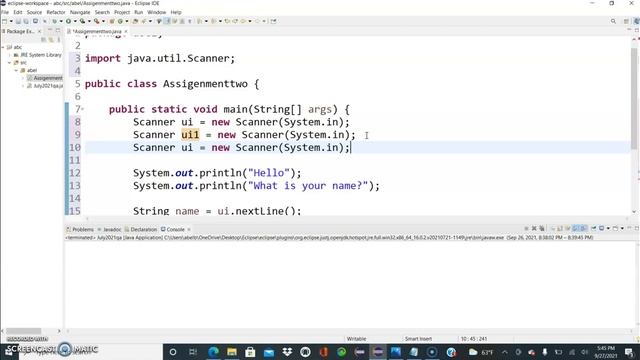
Task: Click the Smart Insert status bar entry
Action: (418, 339)
